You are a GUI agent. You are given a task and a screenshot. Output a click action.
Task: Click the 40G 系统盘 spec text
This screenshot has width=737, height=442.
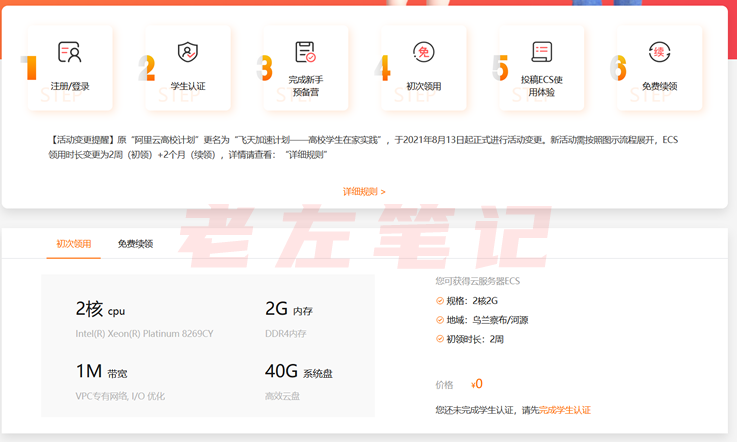(298, 371)
